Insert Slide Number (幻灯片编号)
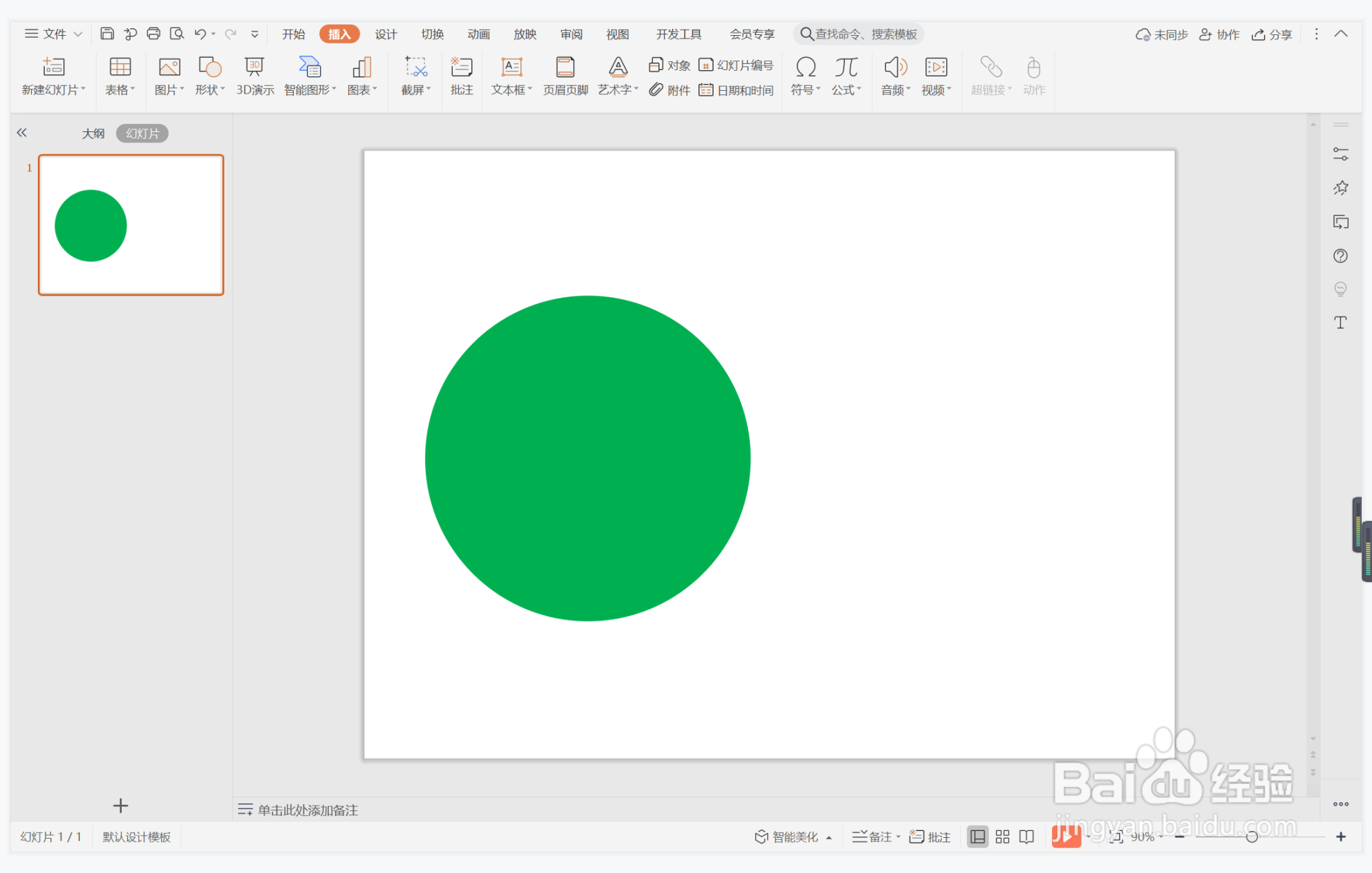 [x=736, y=65]
